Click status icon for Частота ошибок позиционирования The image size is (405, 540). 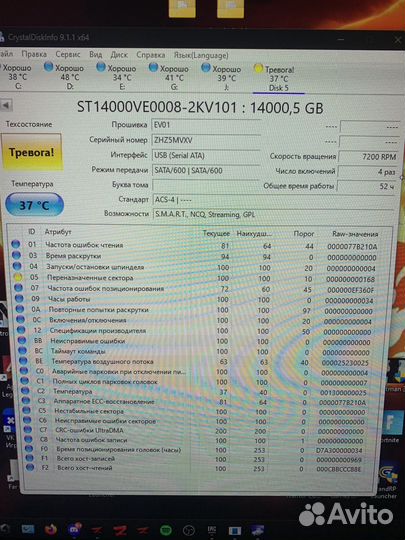point(18,288)
